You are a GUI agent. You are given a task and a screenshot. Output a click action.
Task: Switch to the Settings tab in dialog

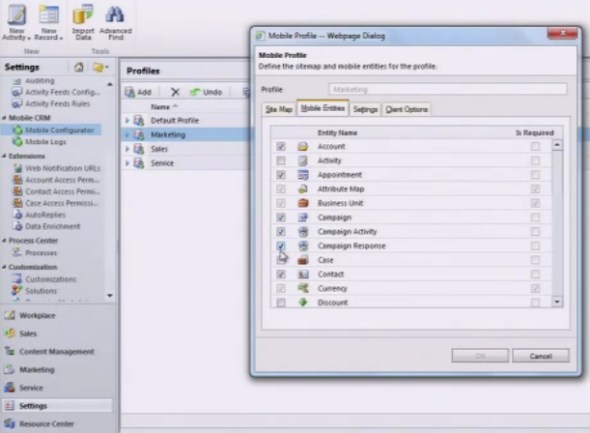coord(365,109)
